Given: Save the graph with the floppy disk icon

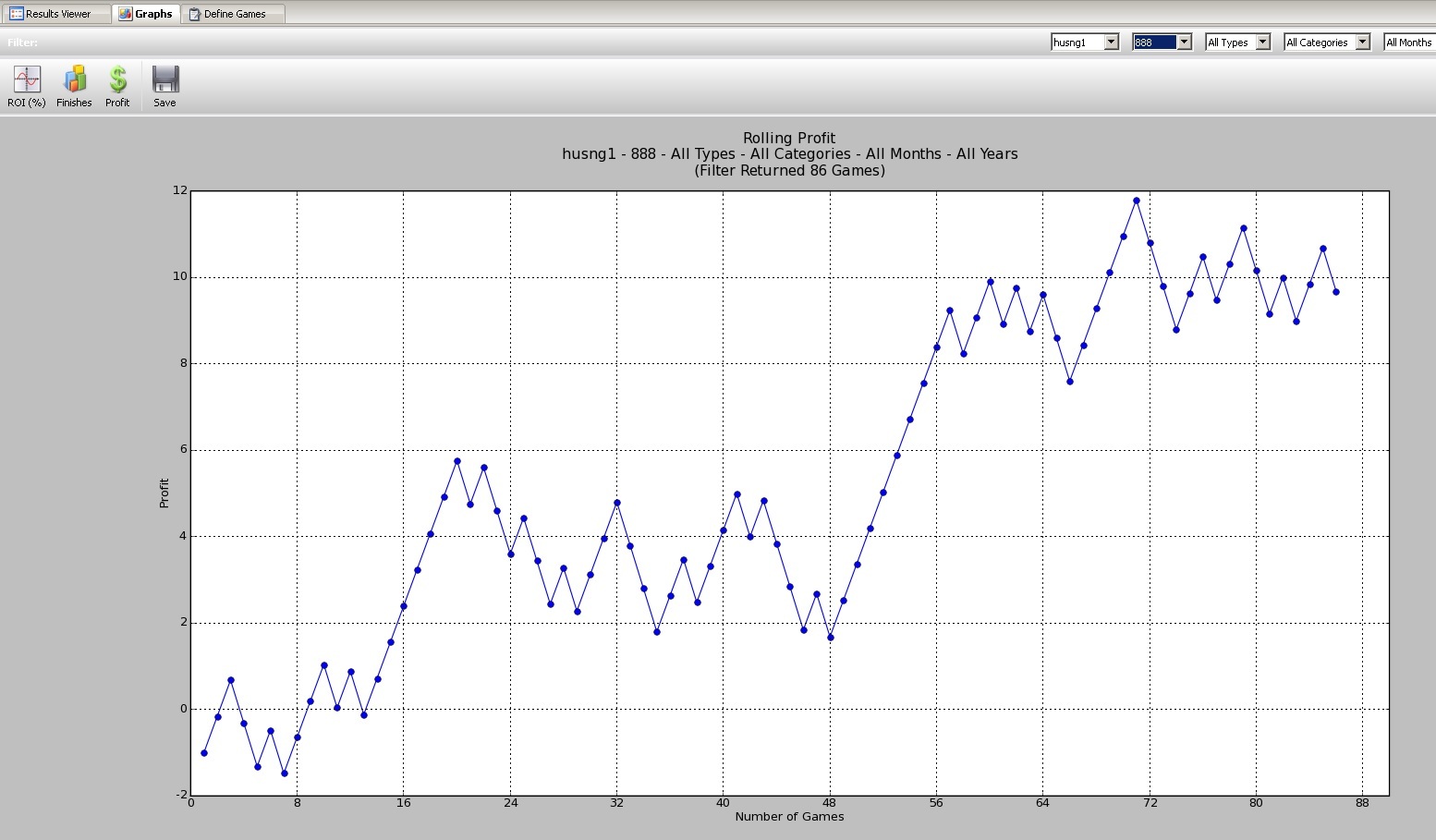Looking at the screenshot, I should coord(164,87).
